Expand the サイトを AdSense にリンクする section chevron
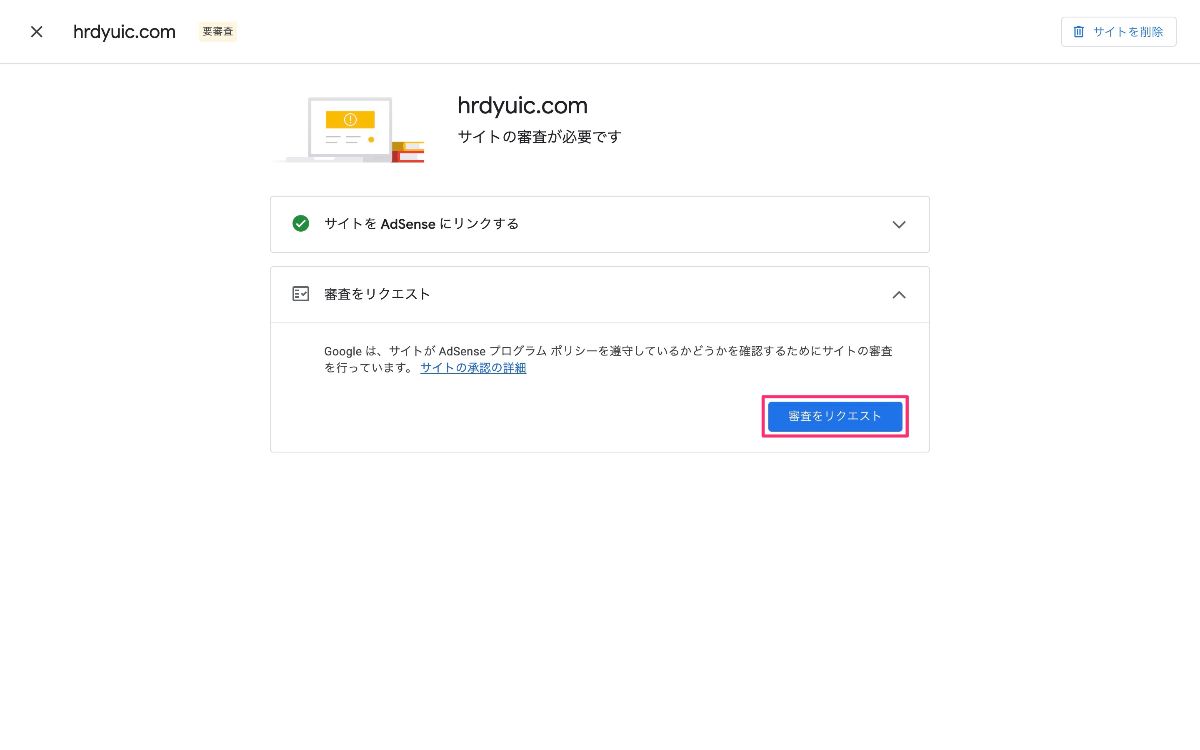Screen dimensions: 1200x750 (x=899, y=224)
